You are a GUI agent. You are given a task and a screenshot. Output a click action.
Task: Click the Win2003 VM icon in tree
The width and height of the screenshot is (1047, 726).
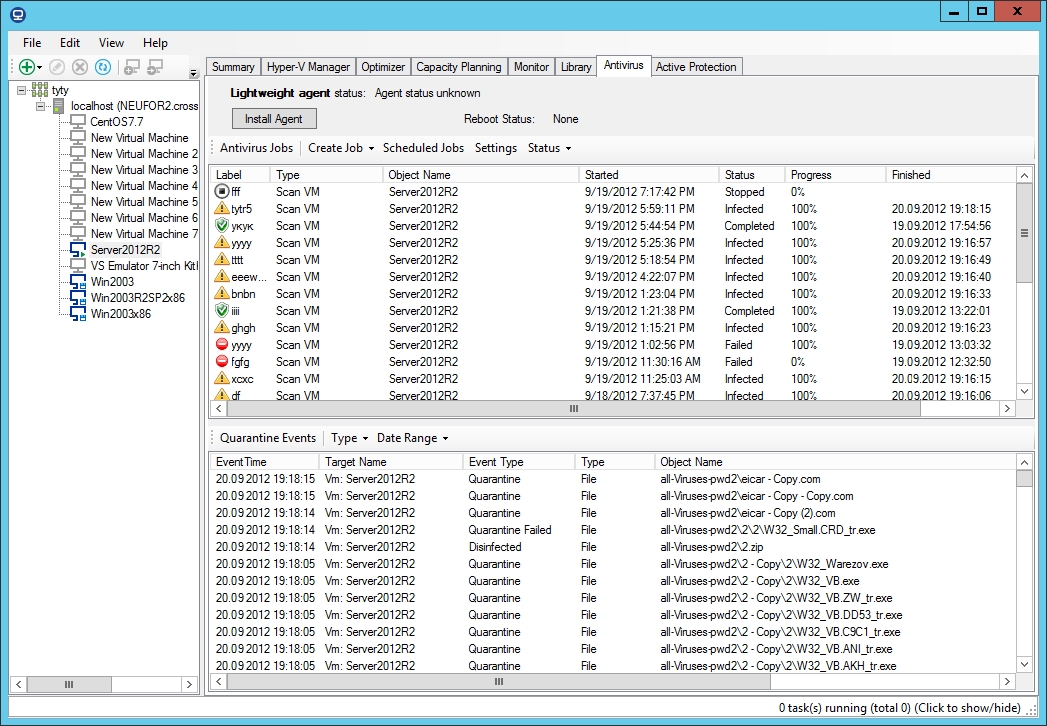pyautogui.click(x=78, y=282)
